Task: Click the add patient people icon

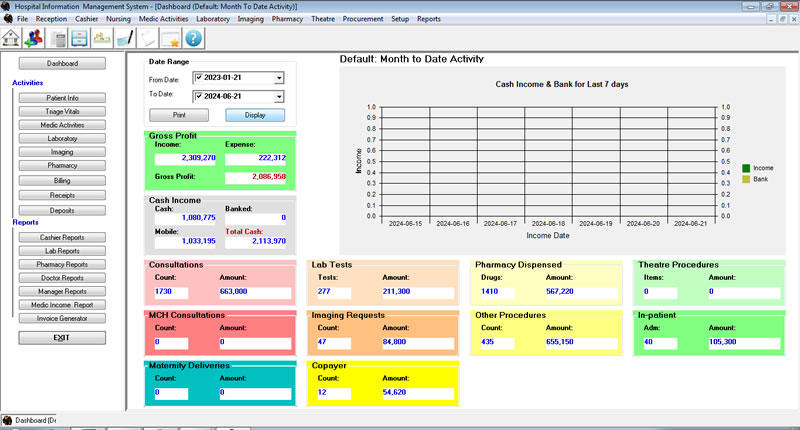Action: point(36,38)
